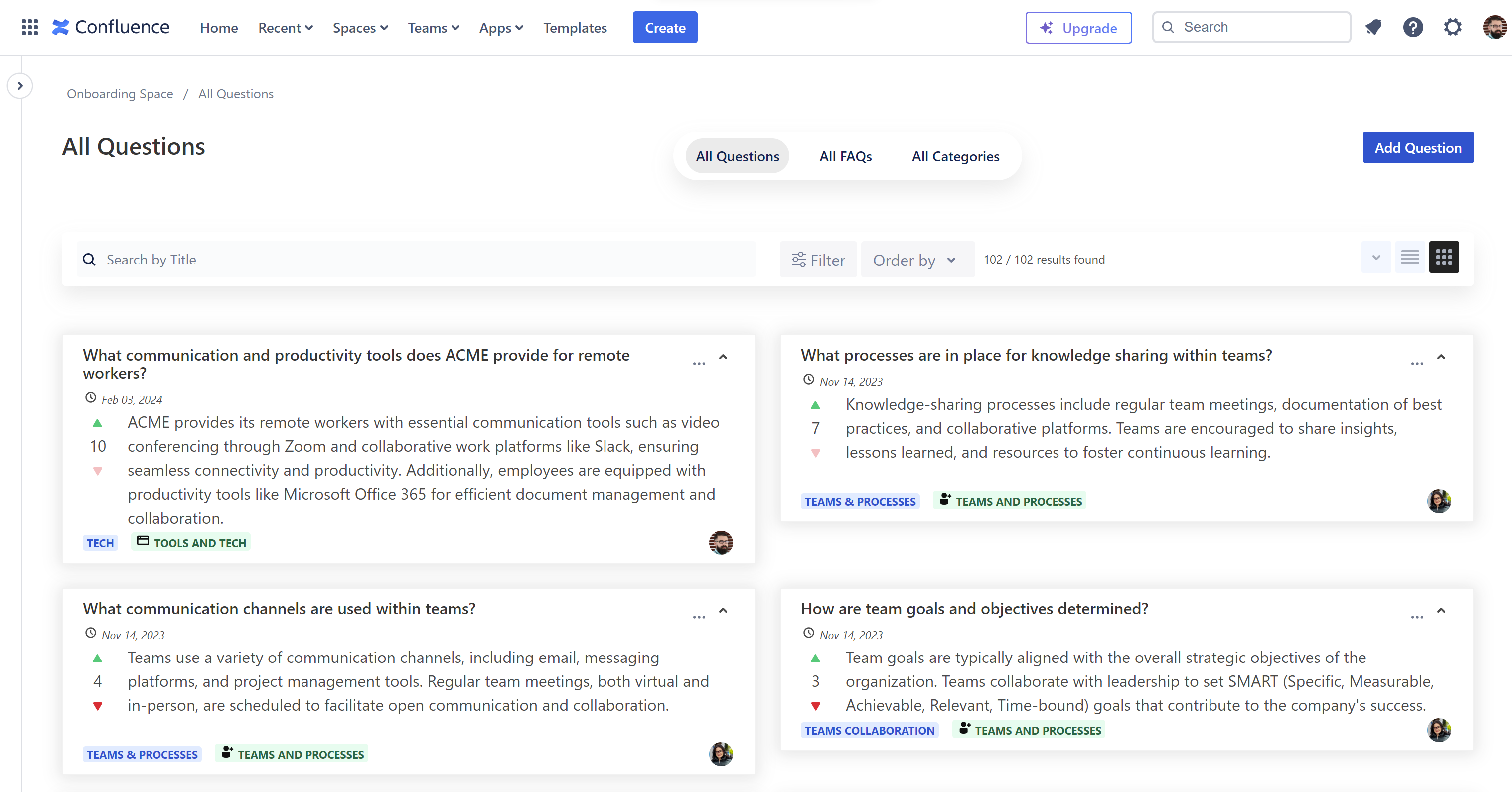Switch to the All Categories tab
1512x792 pixels.
955,156
